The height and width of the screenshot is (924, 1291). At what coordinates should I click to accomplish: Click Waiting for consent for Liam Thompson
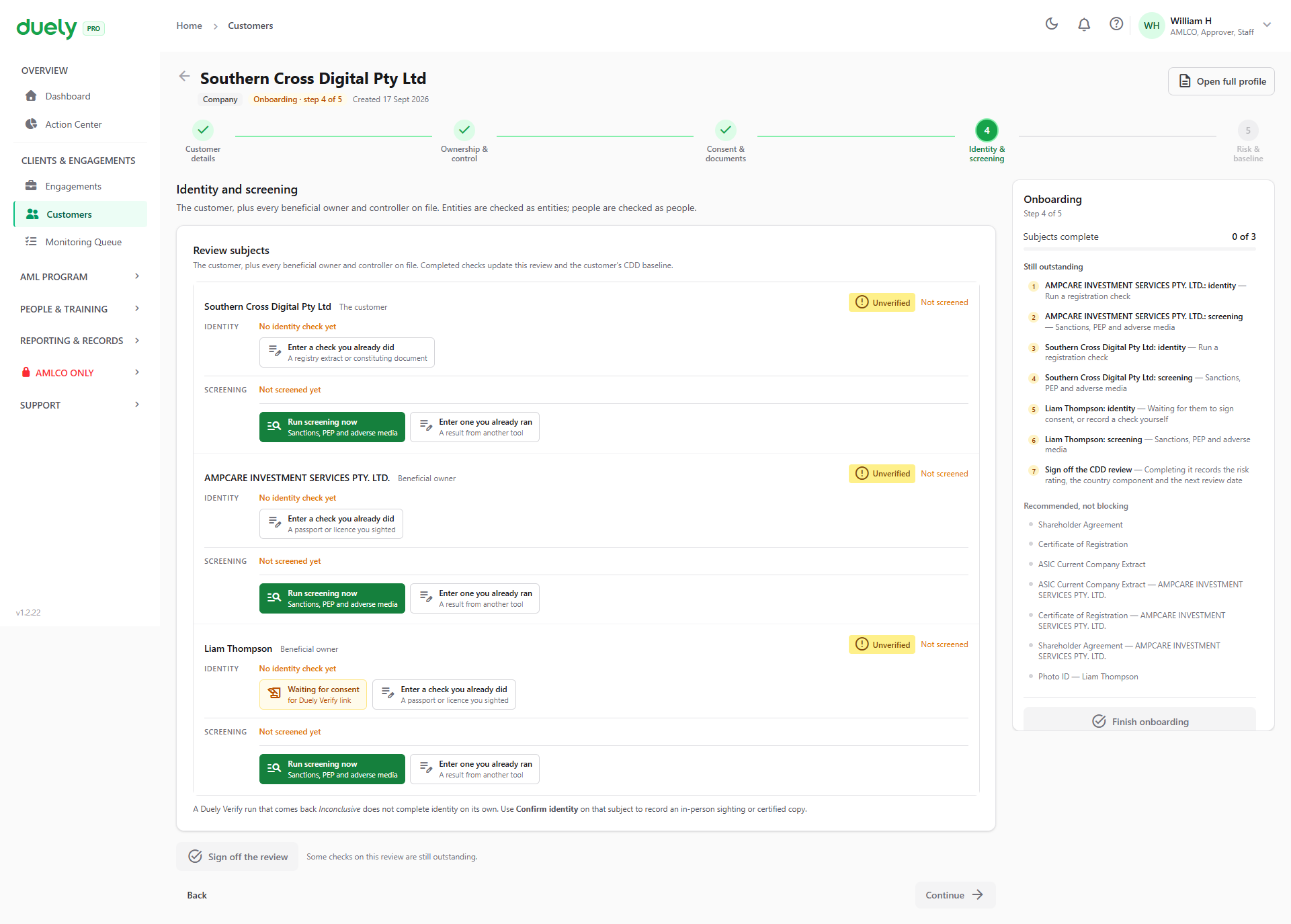click(x=313, y=695)
